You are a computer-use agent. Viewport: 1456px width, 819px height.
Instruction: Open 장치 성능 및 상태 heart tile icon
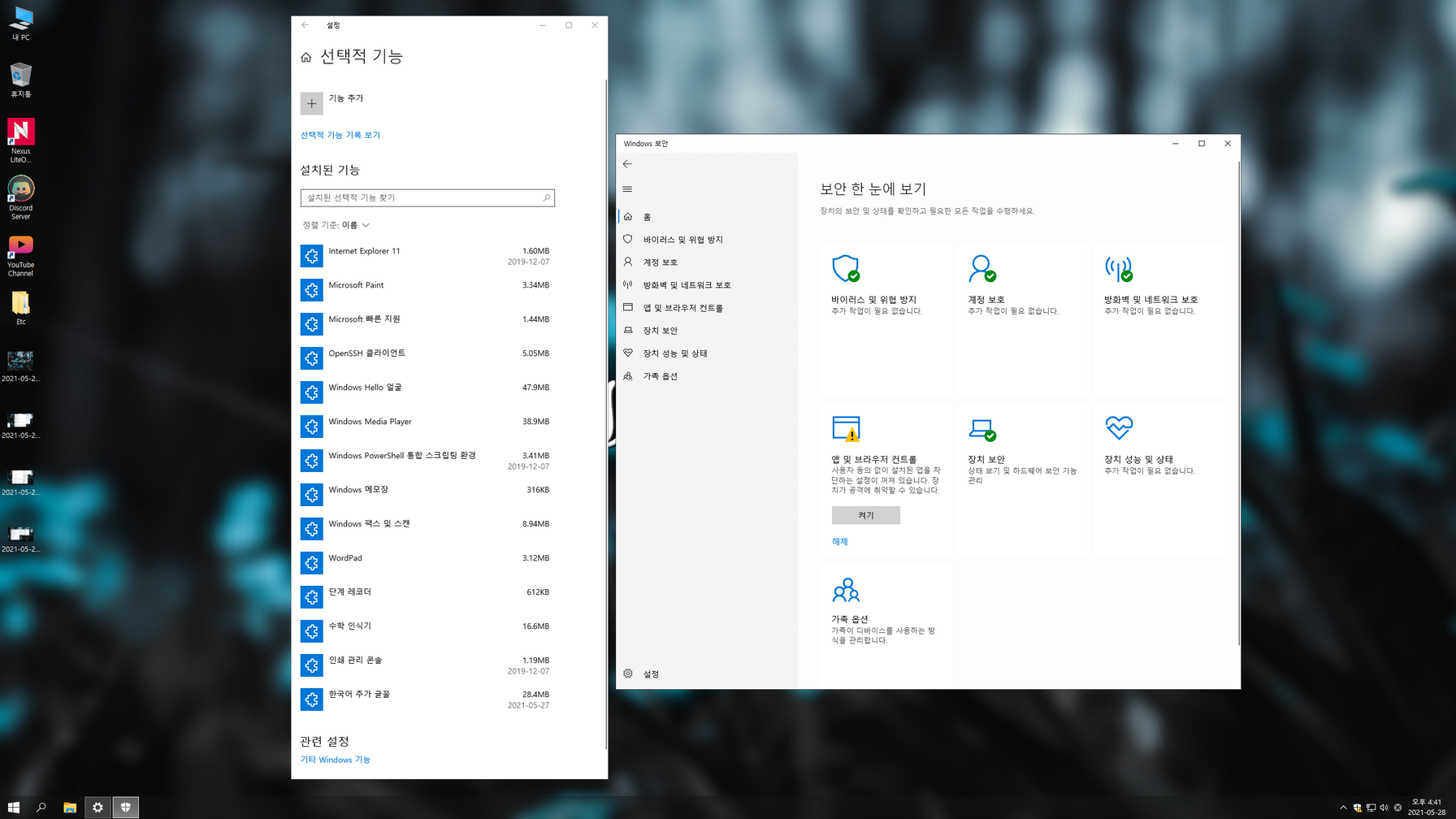pyautogui.click(x=1119, y=427)
